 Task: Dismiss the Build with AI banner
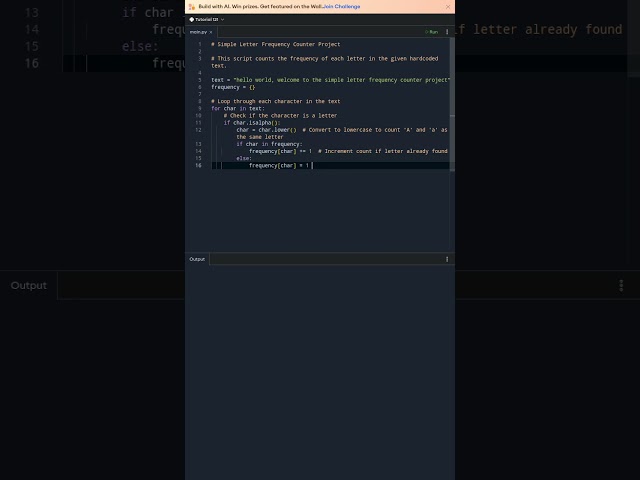[x=448, y=7]
